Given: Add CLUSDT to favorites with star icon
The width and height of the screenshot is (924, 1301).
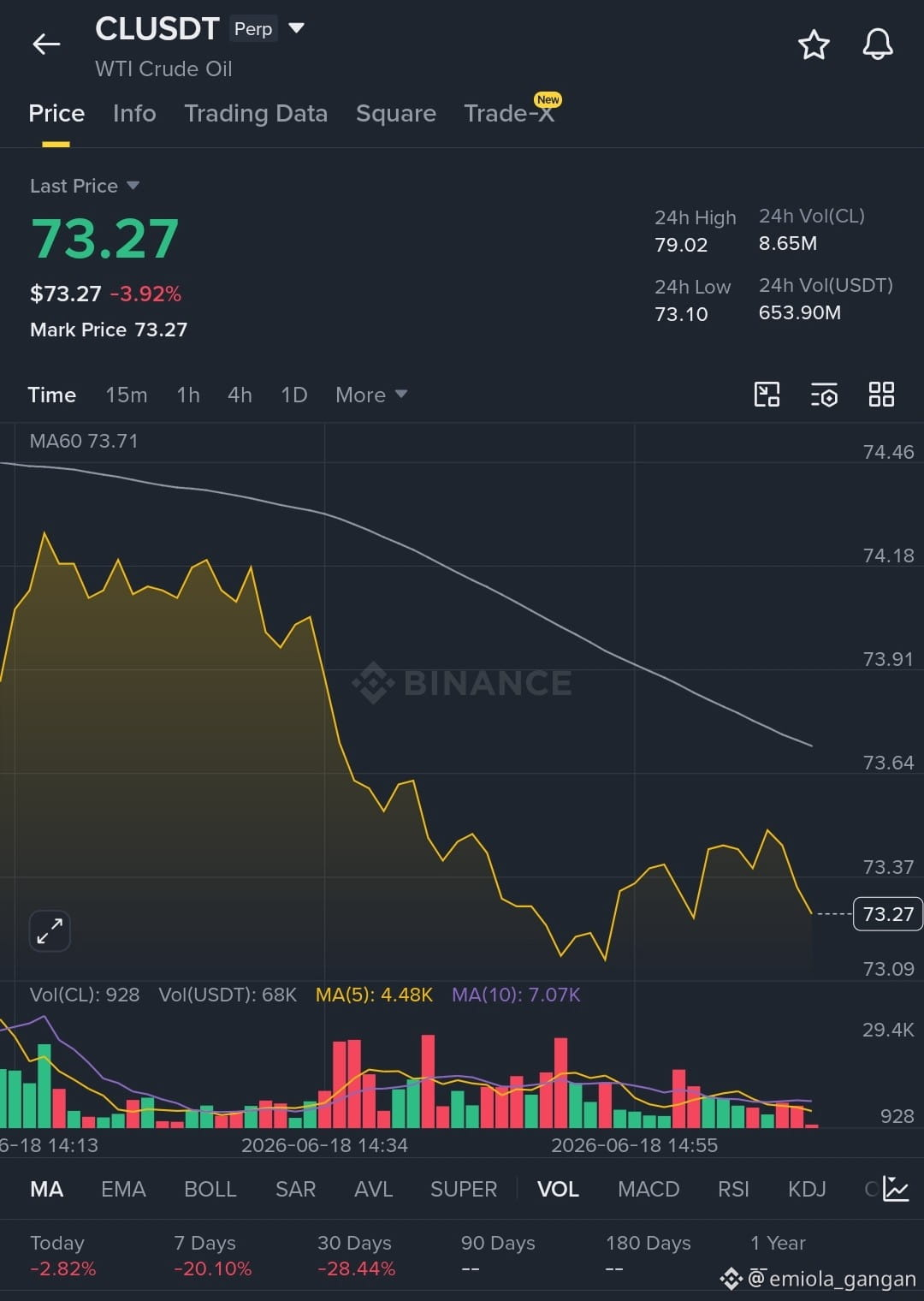Looking at the screenshot, I should (x=814, y=45).
